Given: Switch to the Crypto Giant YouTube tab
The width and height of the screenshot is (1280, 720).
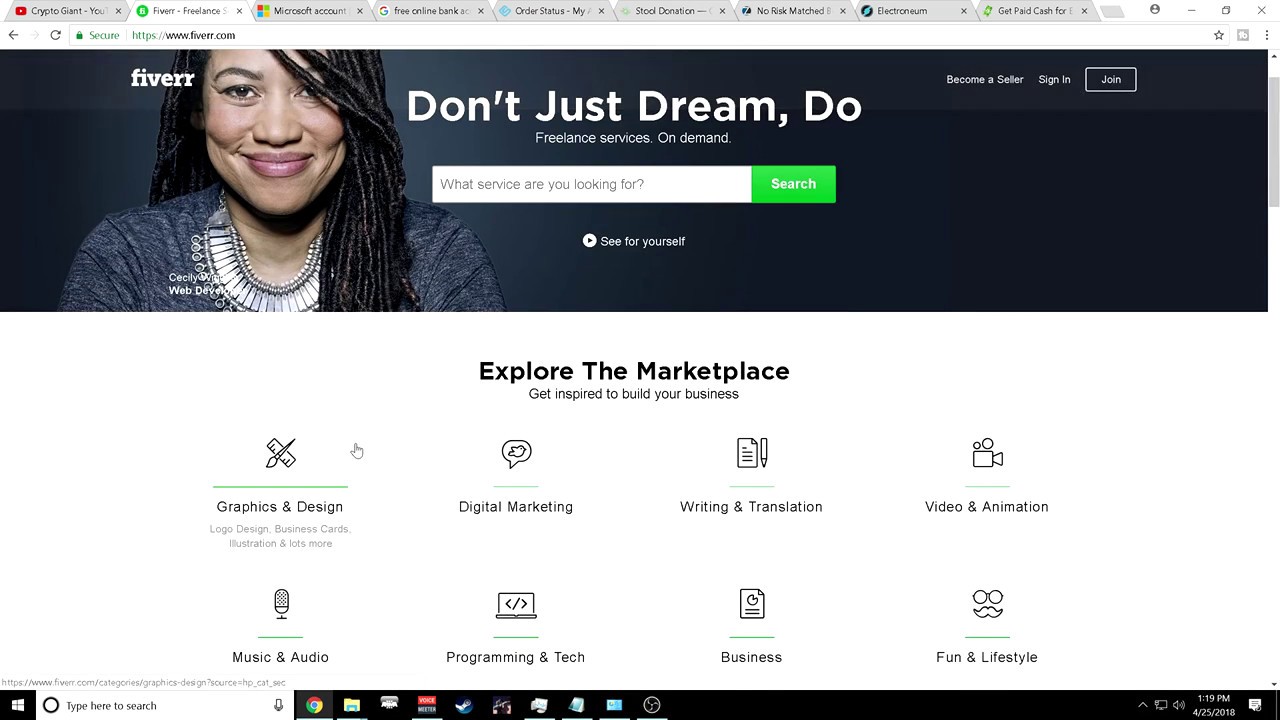Looking at the screenshot, I should point(68,11).
